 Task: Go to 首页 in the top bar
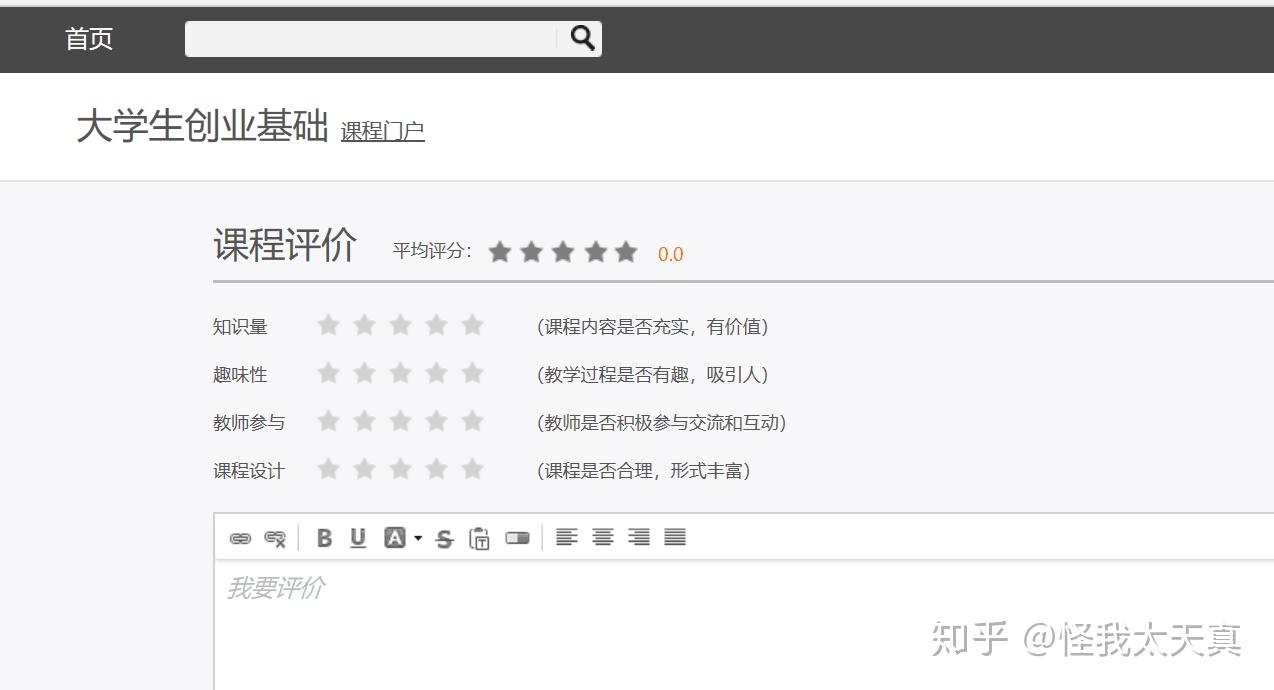tap(89, 39)
